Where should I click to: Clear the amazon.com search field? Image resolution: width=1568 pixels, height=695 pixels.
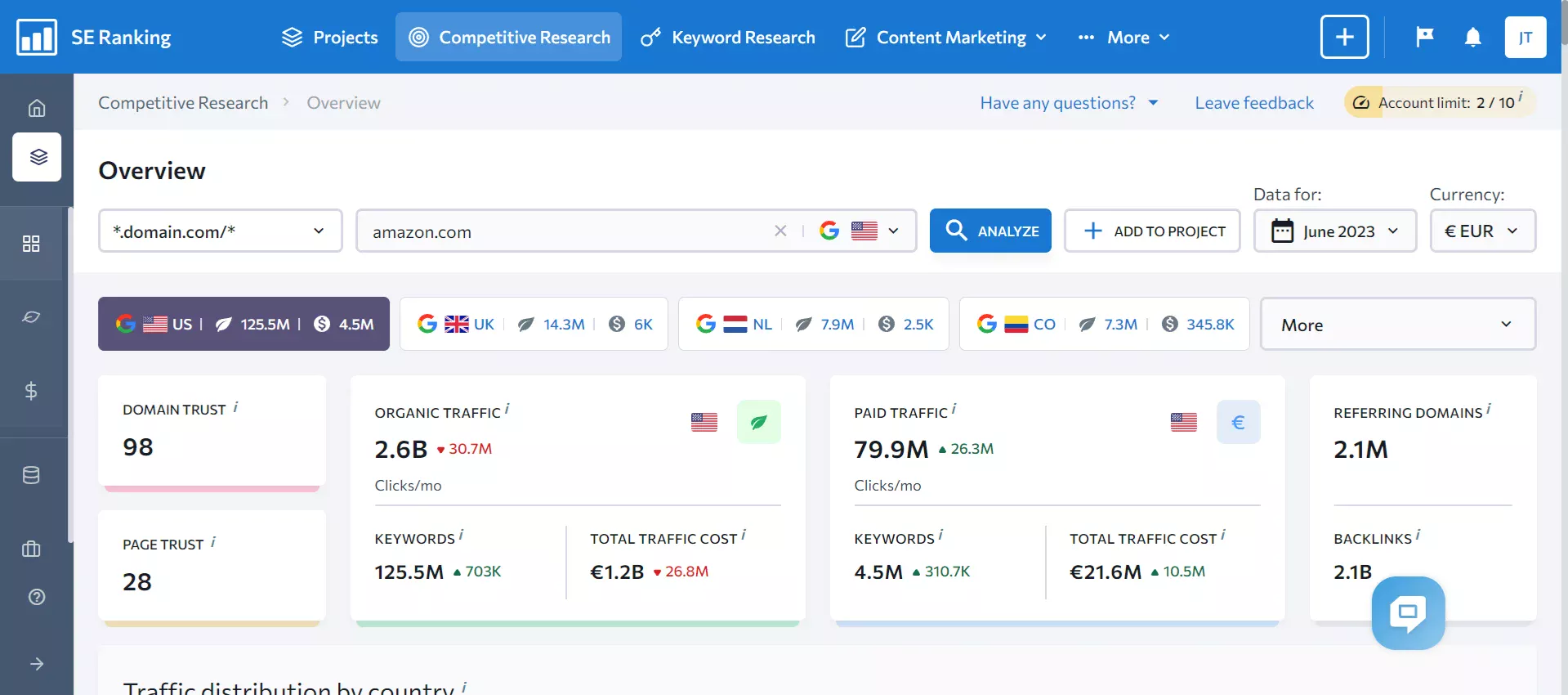pos(780,231)
